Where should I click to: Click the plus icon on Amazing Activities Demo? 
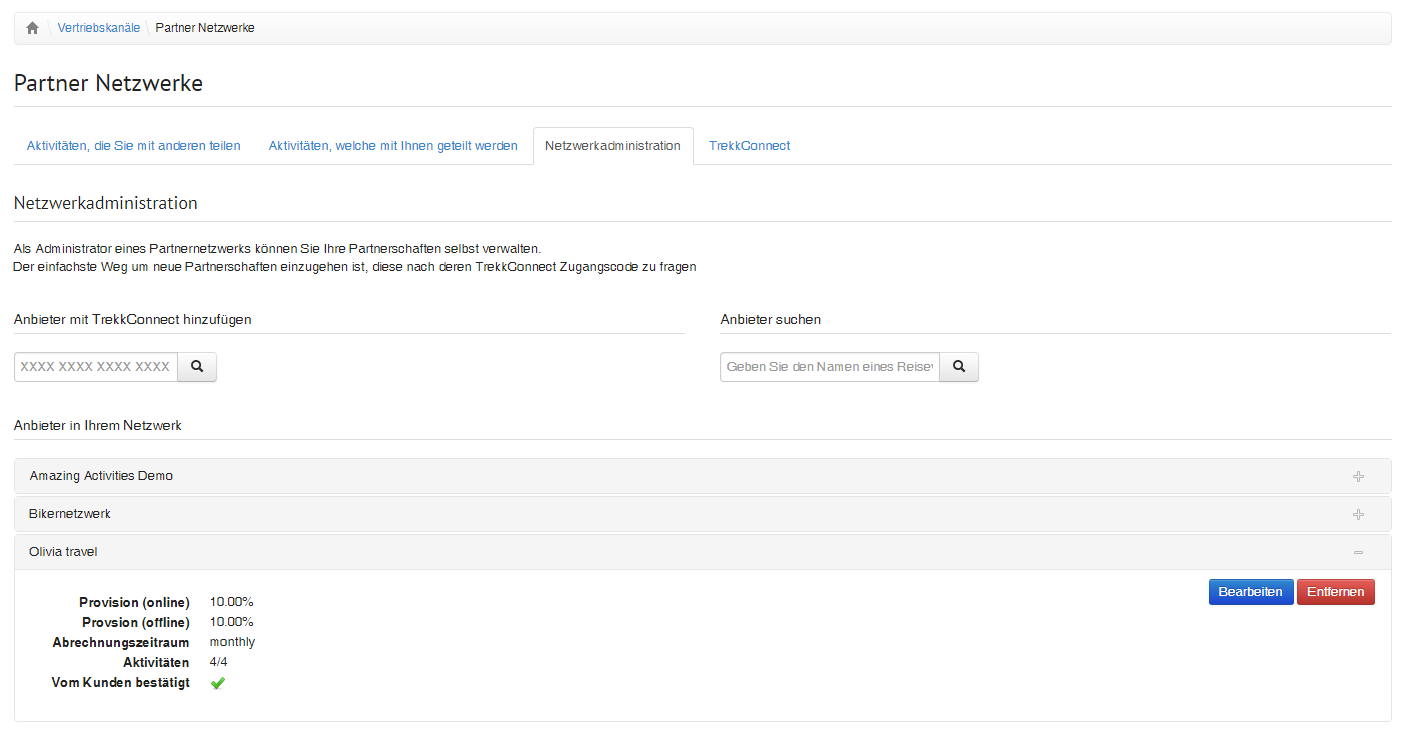(1358, 477)
